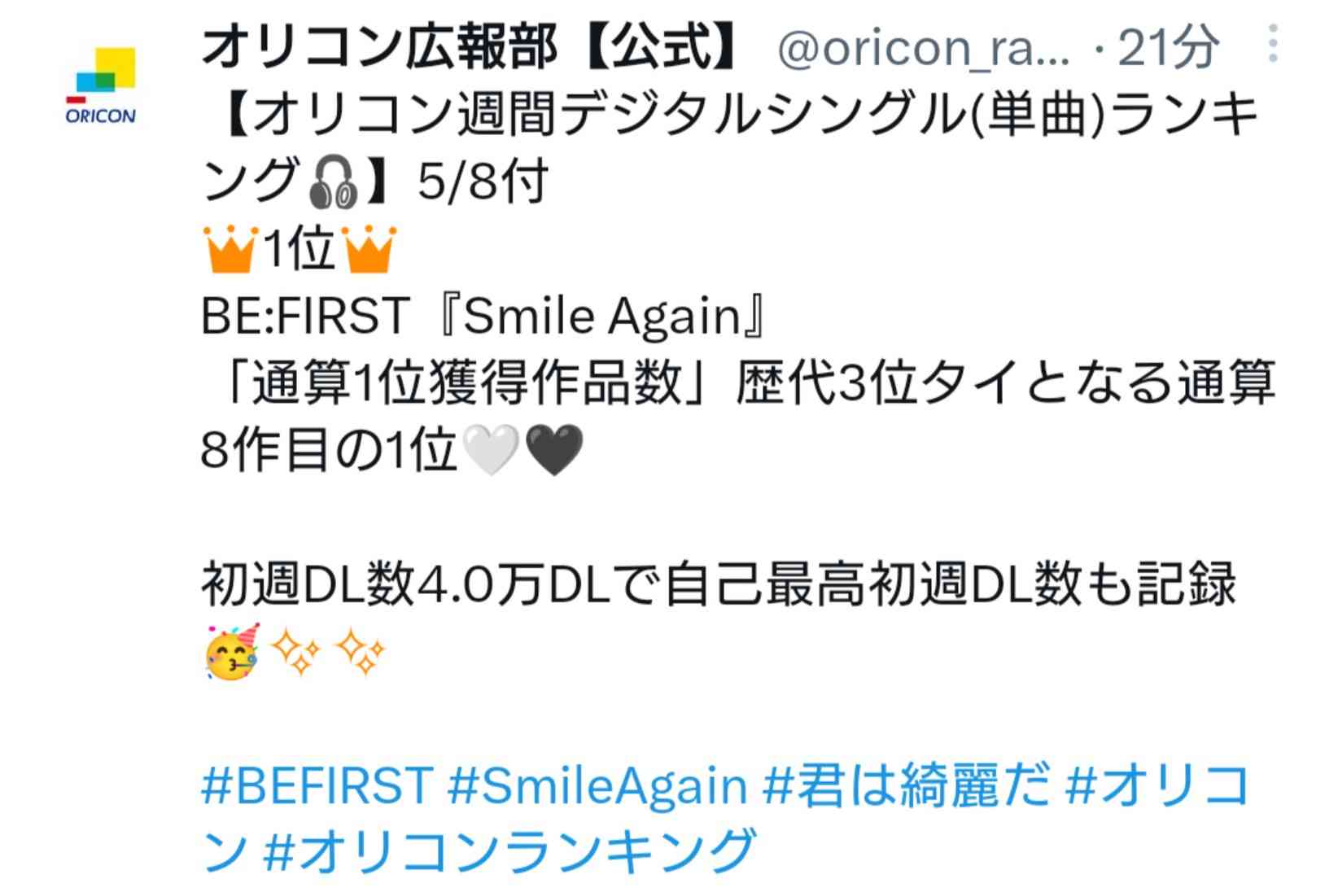
Task: Click the black heart emoji
Action: (555, 450)
